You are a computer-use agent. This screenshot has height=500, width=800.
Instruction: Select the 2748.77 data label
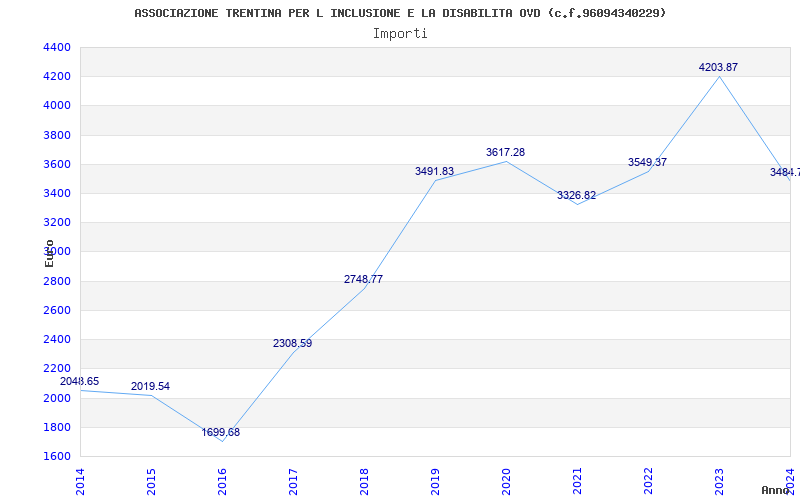click(x=363, y=280)
